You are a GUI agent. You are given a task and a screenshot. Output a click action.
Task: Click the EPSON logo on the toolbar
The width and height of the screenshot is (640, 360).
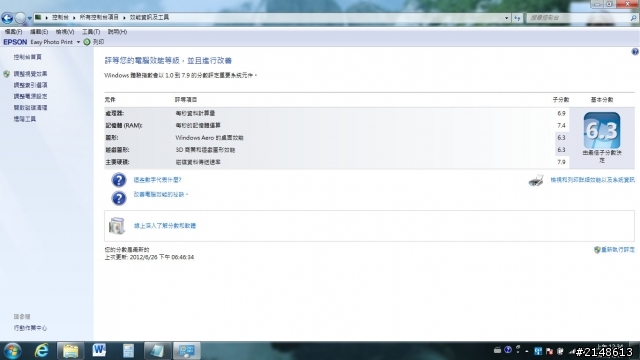point(15,42)
